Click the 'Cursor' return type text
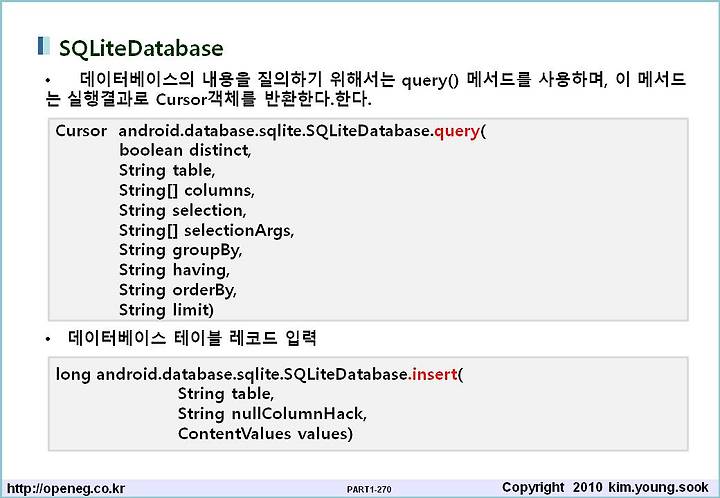The height and width of the screenshot is (498, 720). 81,131
